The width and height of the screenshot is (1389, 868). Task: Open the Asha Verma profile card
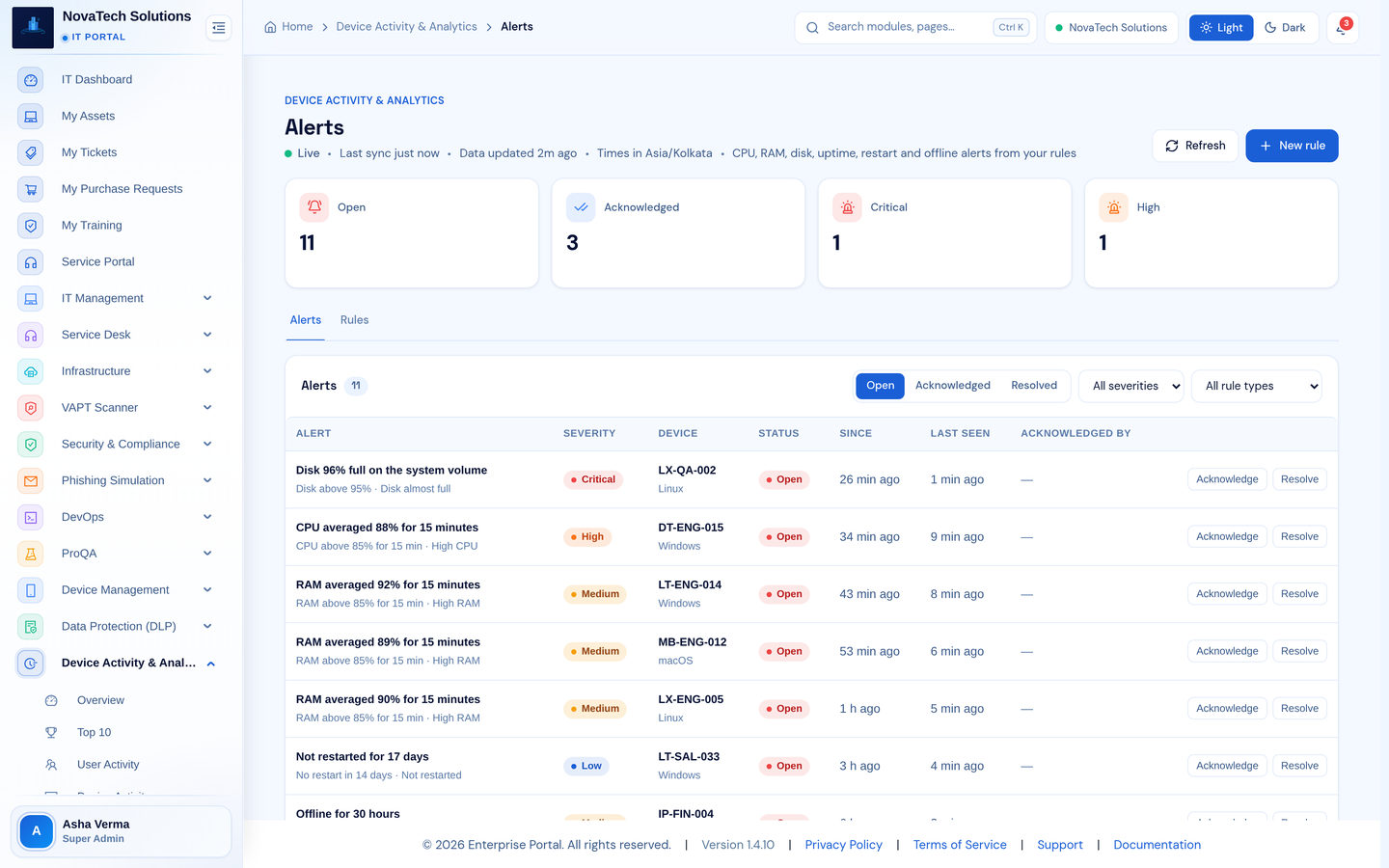tap(121, 831)
